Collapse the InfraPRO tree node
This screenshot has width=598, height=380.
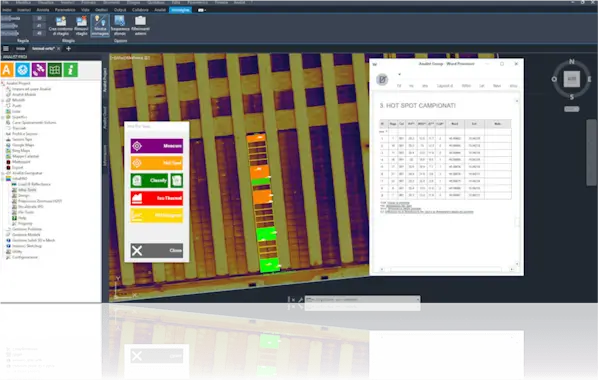pos(3,179)
